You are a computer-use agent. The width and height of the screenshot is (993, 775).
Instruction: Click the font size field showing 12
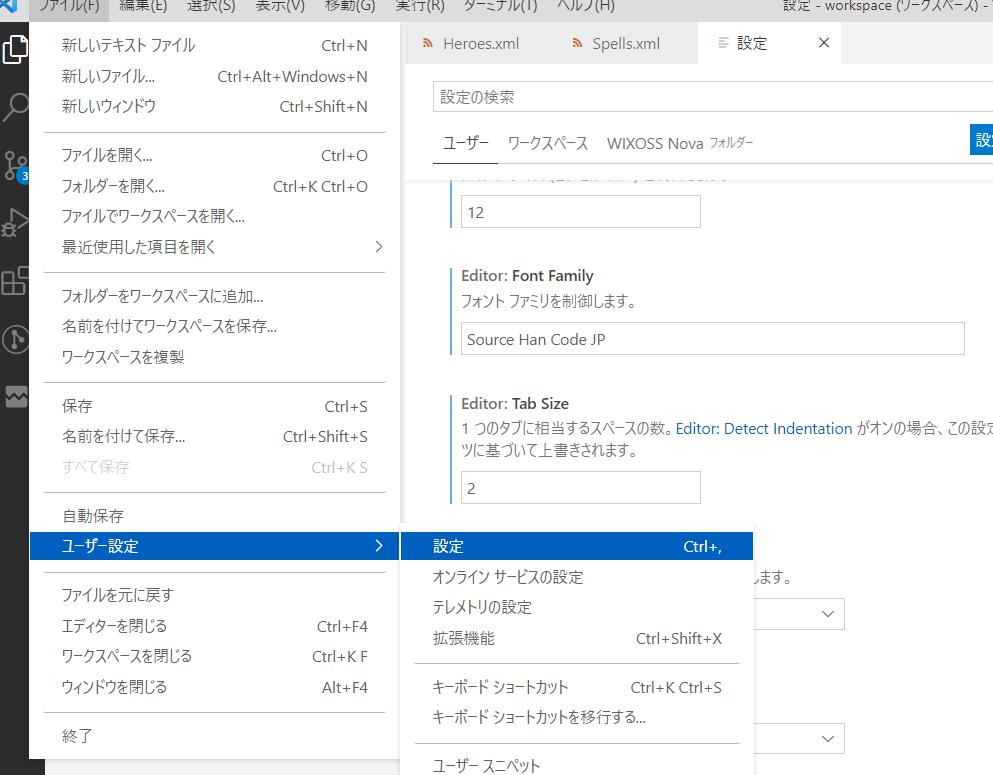580,211
